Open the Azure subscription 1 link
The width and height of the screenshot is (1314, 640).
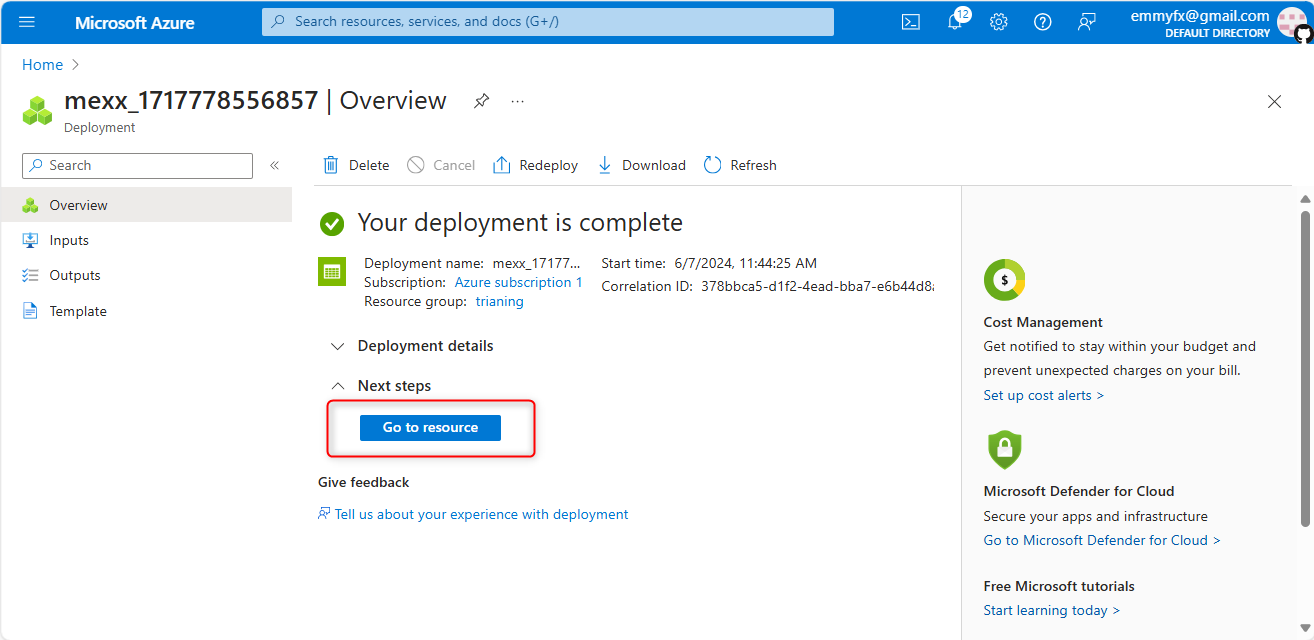click(519, 282)
